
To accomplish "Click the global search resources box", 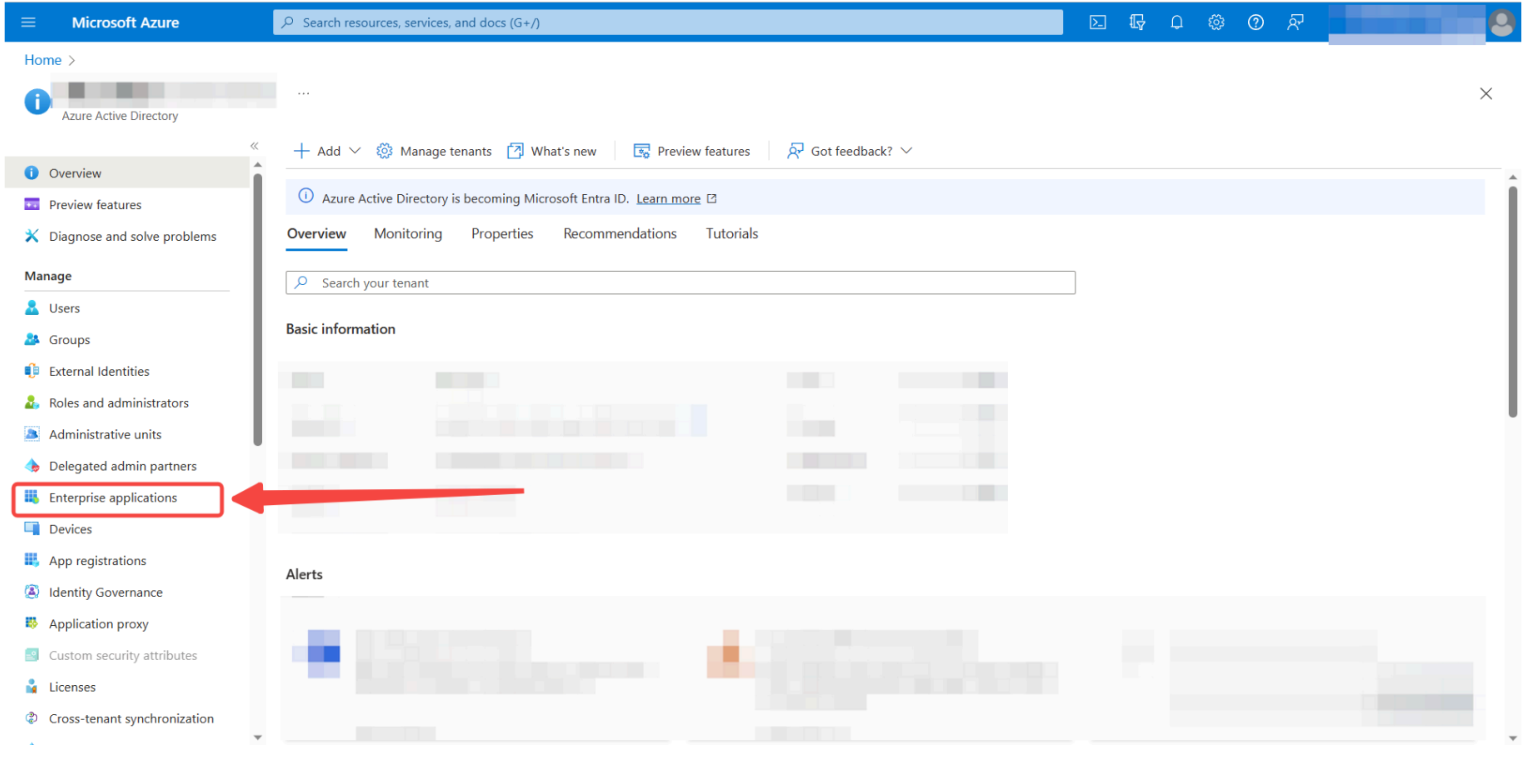I will (x=667, y=22).
